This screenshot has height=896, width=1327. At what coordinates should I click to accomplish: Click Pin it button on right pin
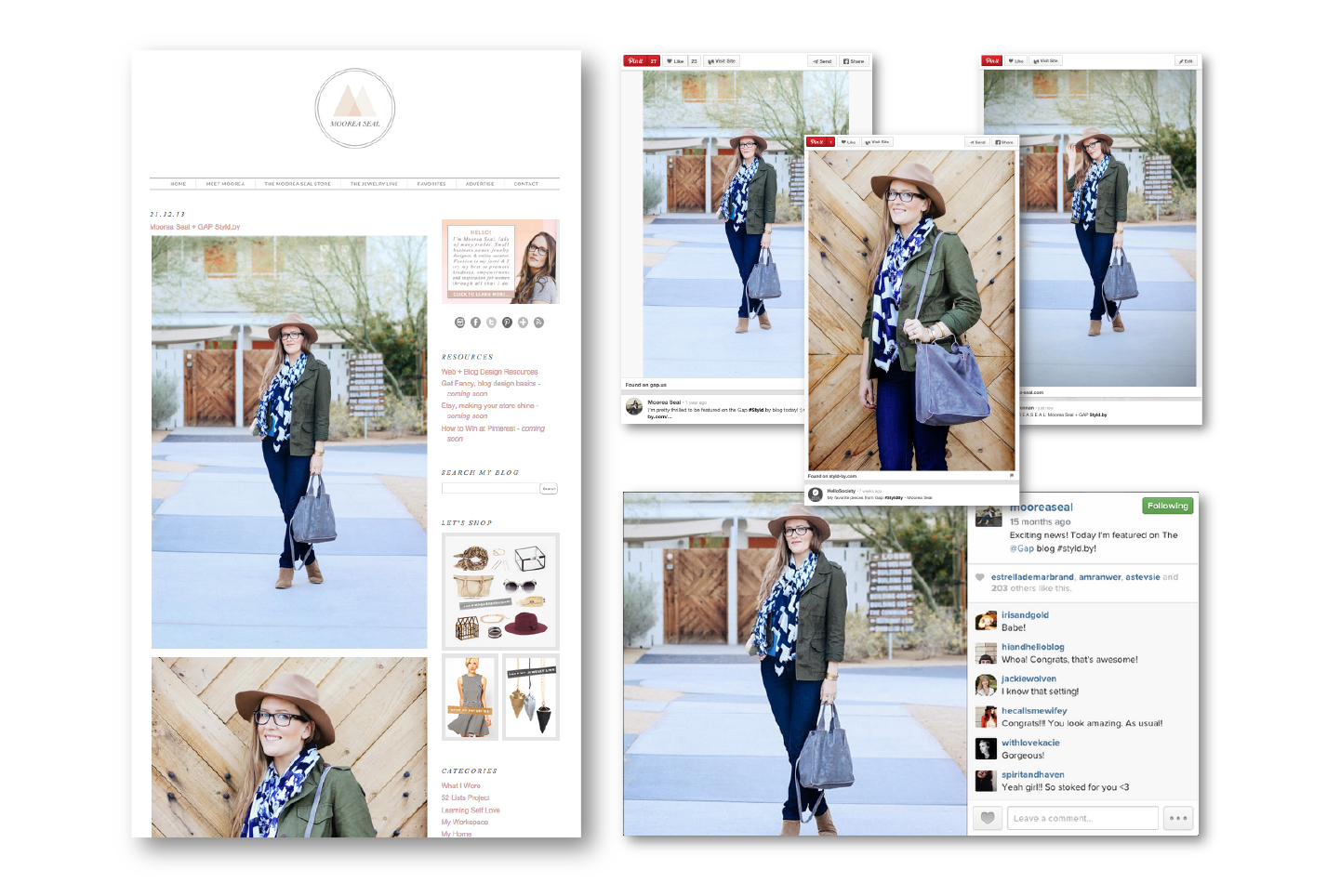pos(992,61)
